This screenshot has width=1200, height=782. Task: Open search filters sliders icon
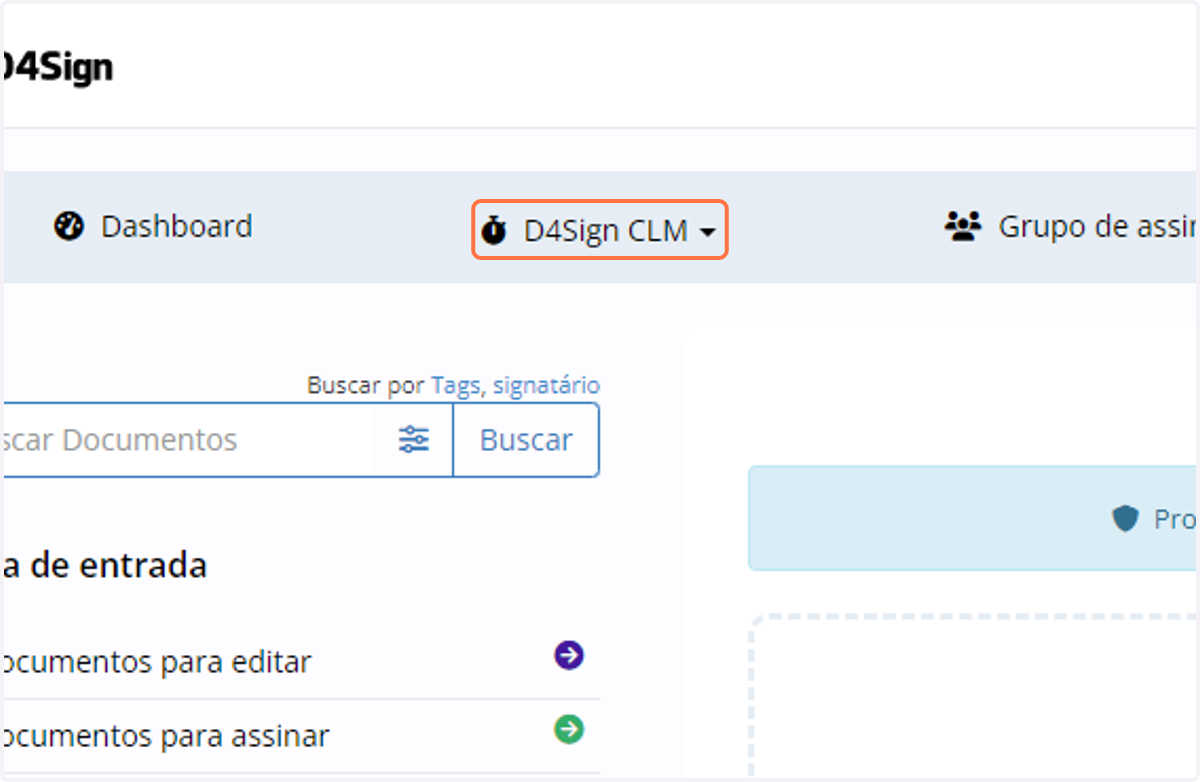[414, 440]
